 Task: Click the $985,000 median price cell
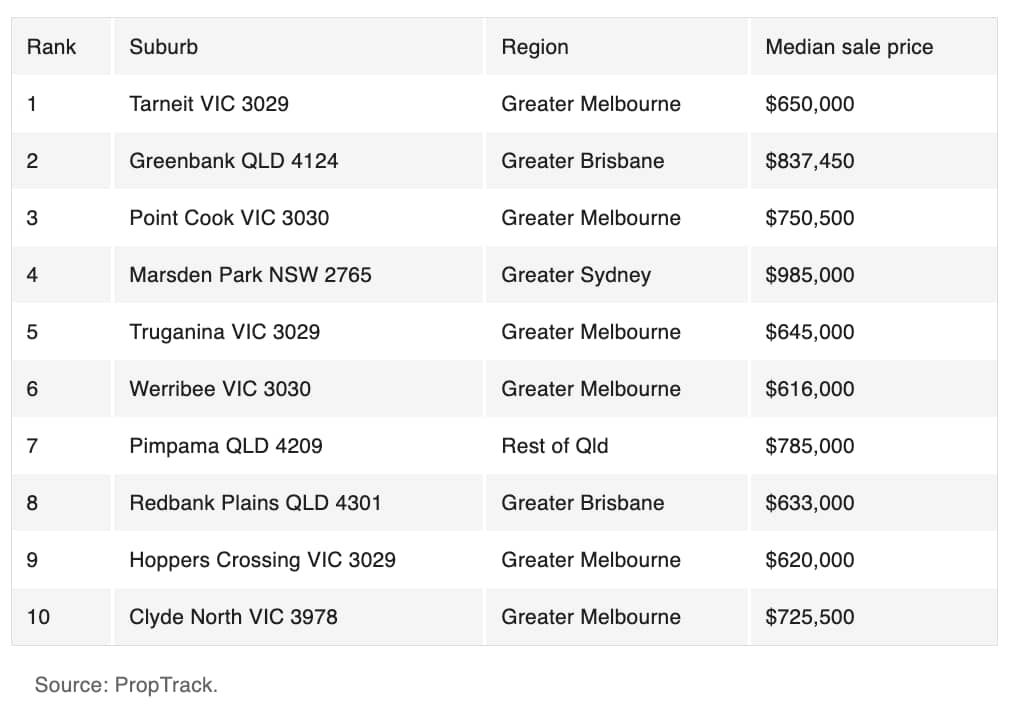(874, 275)
